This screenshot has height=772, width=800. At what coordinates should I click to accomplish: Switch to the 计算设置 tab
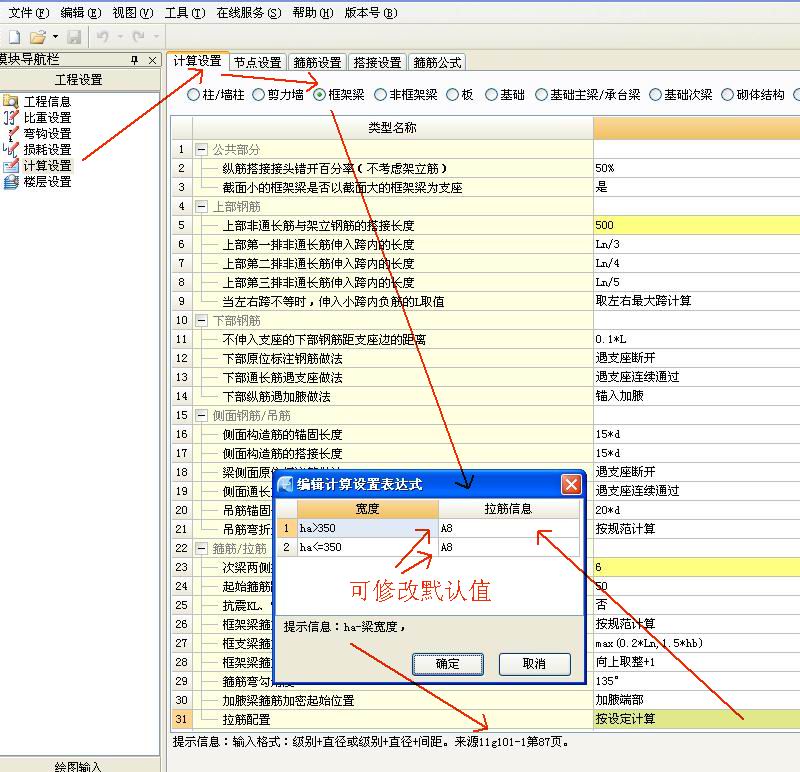point(197,61)
